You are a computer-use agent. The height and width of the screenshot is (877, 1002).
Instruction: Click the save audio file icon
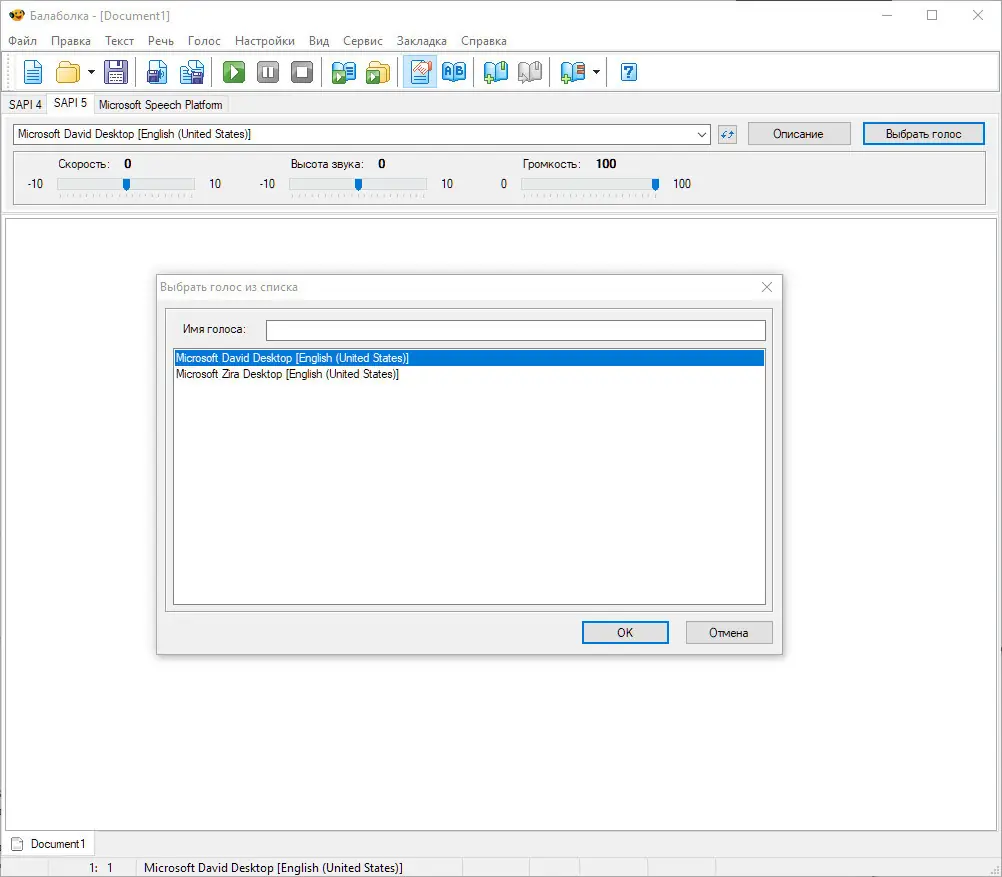(157, 72)
